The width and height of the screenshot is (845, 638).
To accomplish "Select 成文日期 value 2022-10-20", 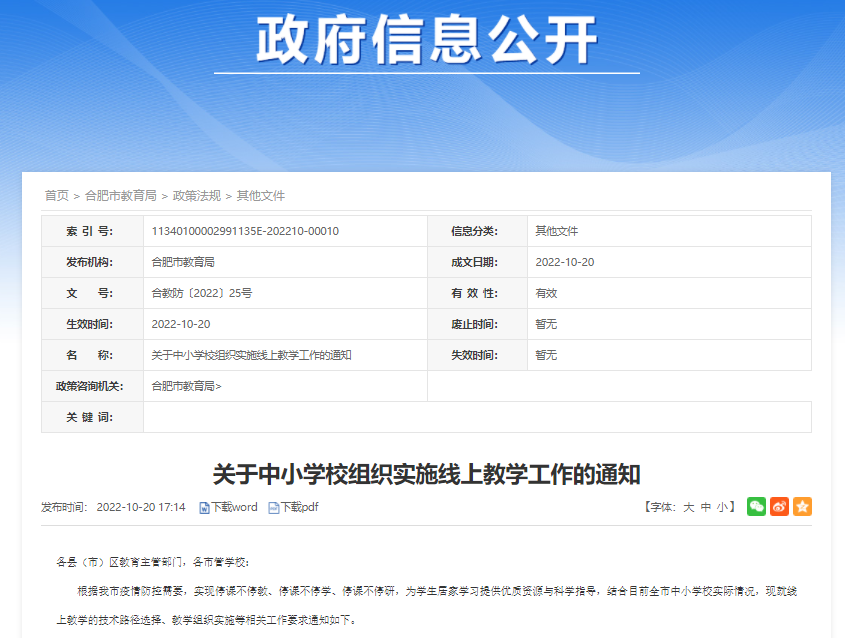I will (565, 262).
